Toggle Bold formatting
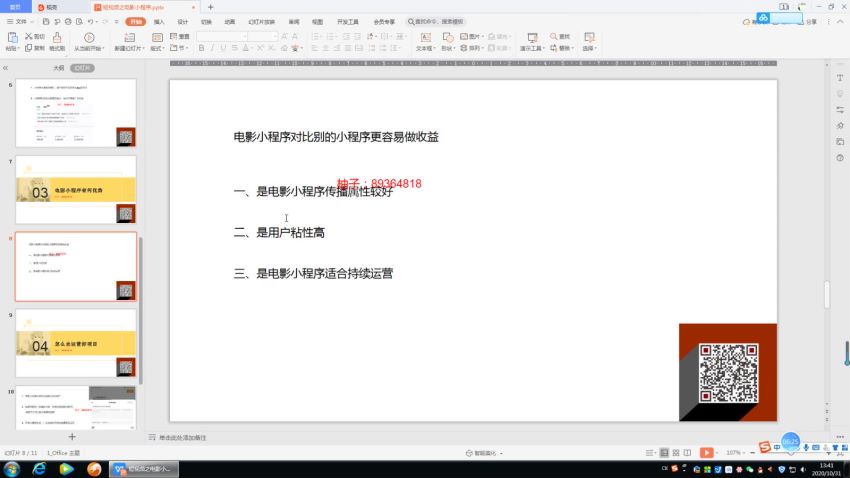The width and height of the screenshot is (850, 478). [x=201, y=48]
